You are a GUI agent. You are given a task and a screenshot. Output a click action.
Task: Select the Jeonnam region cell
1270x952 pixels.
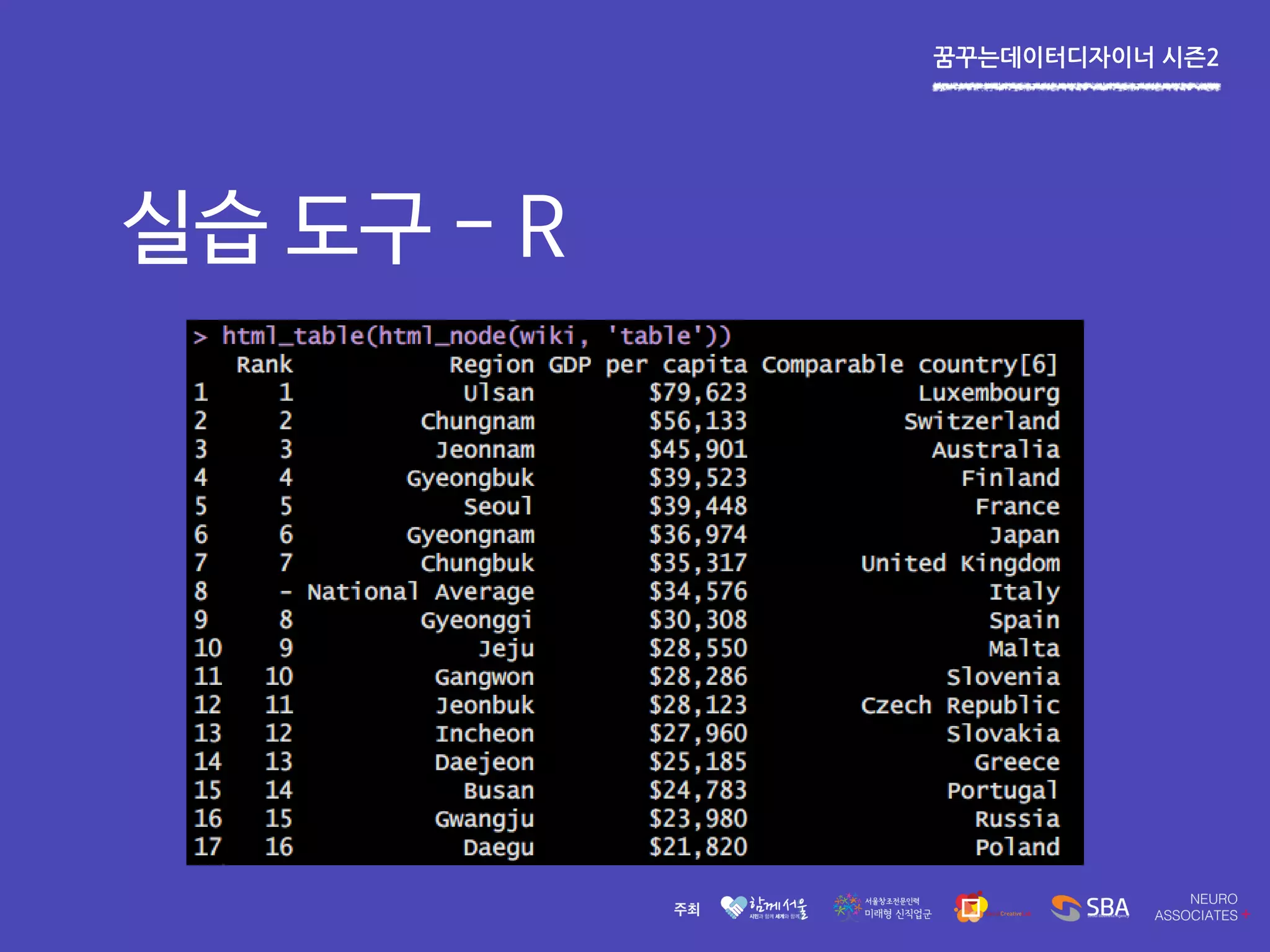click(485, 450)
